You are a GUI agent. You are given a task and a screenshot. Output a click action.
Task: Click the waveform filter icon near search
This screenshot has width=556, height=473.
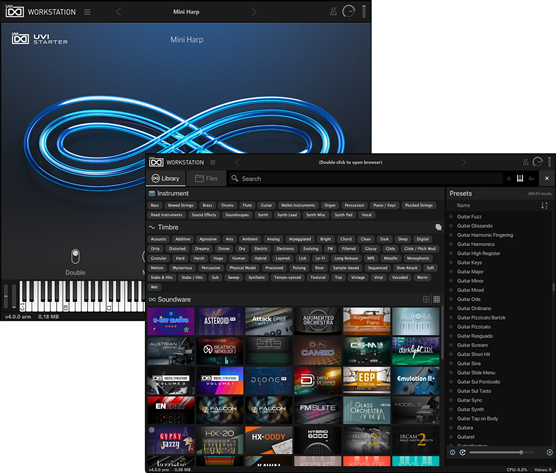[x=531, y=178]
